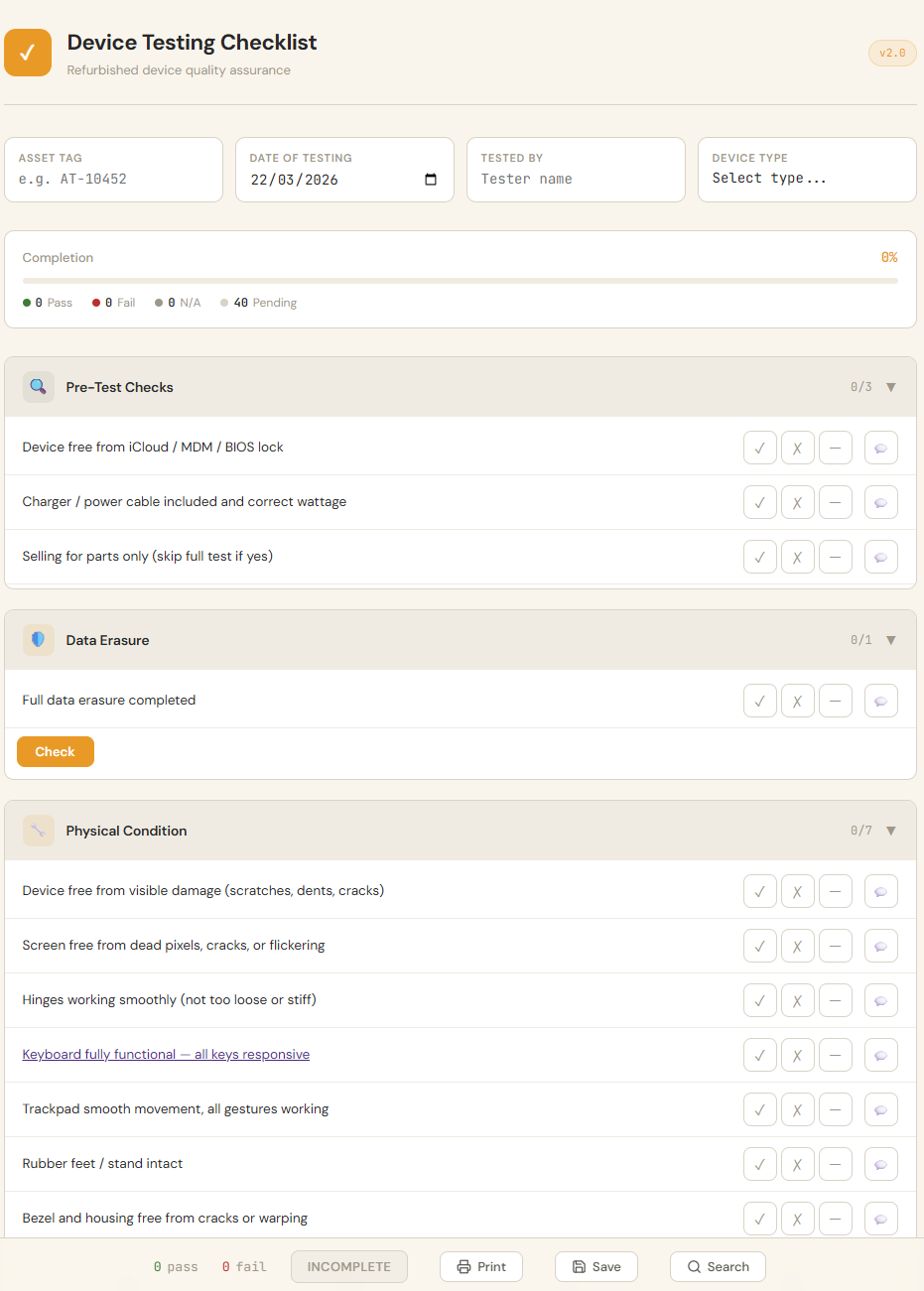Open the Keyboard fully functional link
The image size is (924, 1291).
(x=166, y=1054)
